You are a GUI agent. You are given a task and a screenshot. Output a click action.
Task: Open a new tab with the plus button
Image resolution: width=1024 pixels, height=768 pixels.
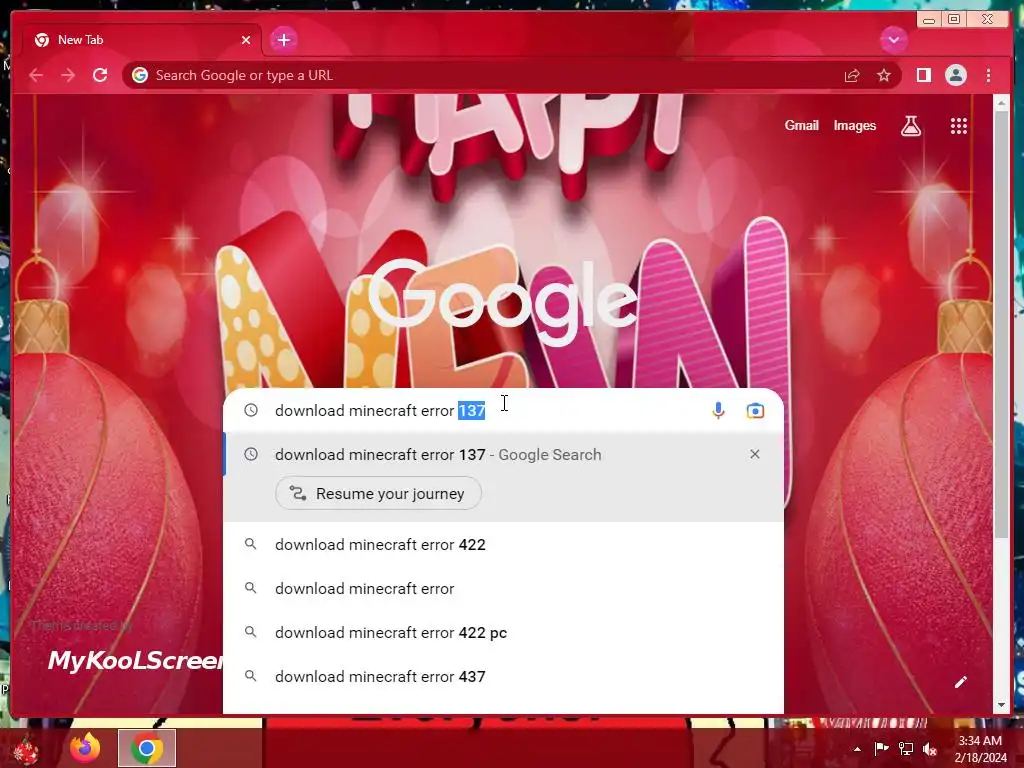point(283,40)
